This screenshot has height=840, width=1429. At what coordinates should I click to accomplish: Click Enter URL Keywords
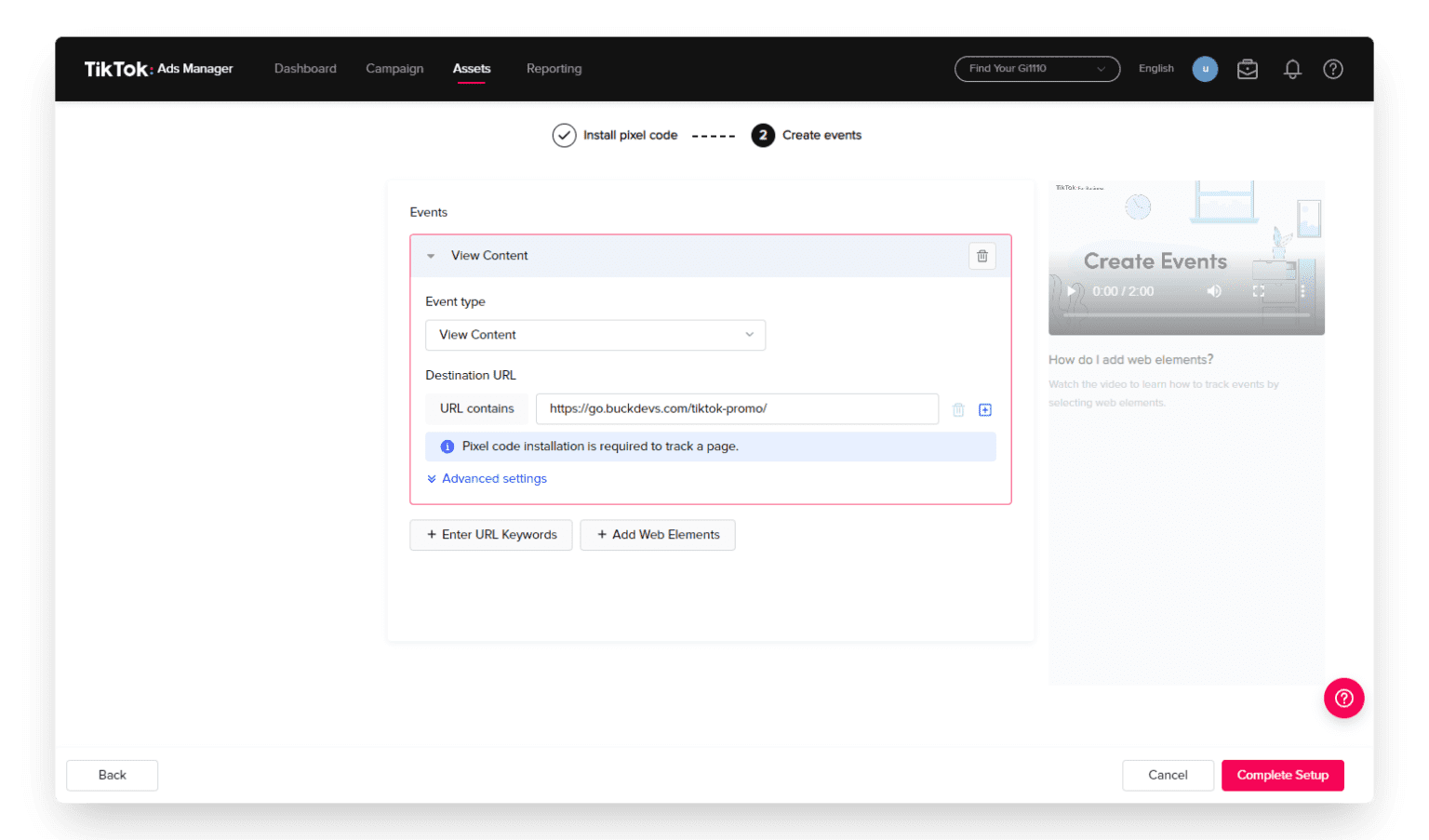491,535
